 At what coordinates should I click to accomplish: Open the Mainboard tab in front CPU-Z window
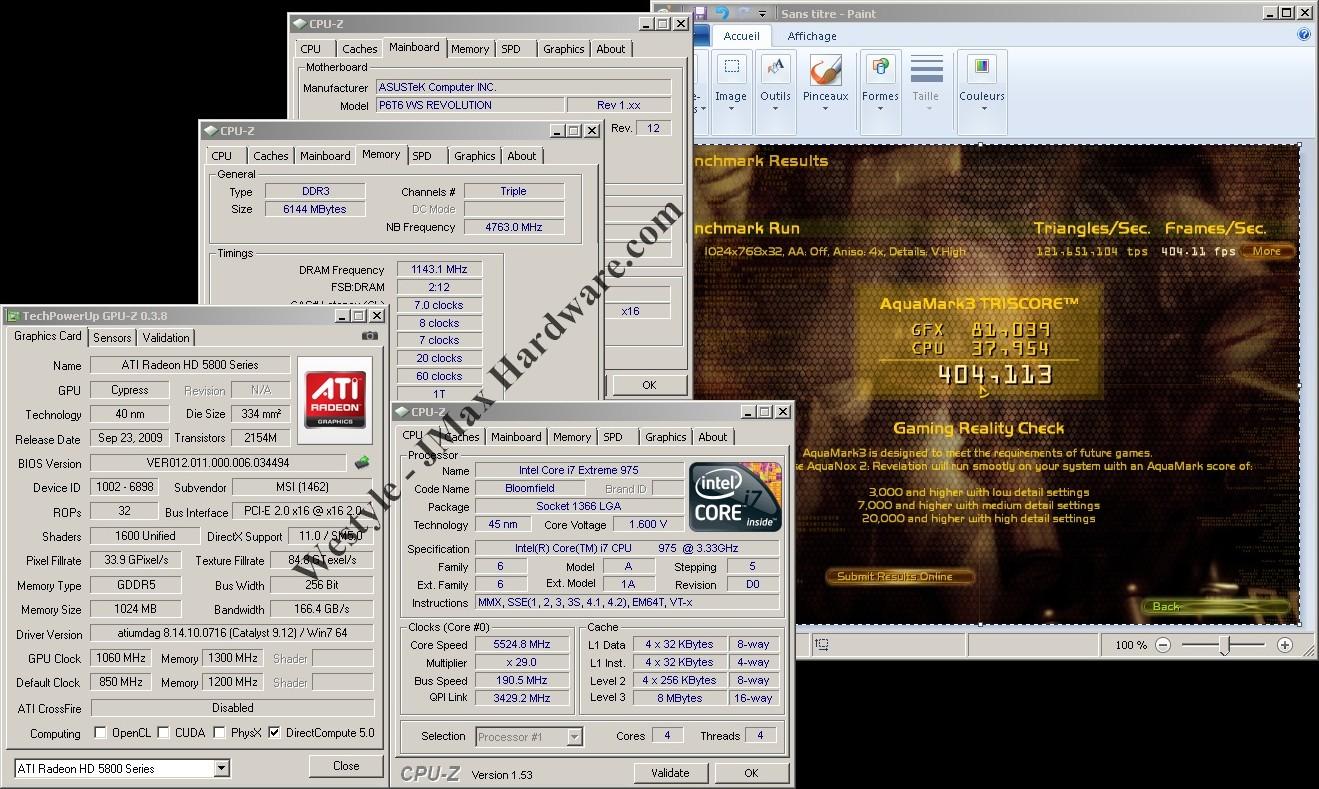point(516,437)
